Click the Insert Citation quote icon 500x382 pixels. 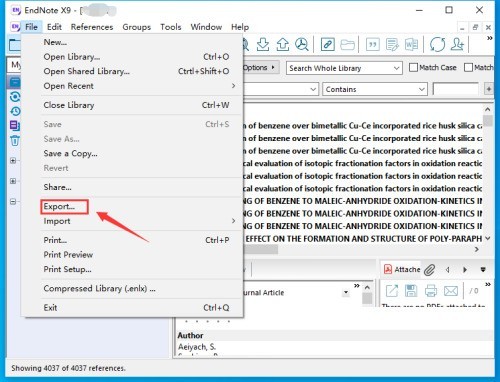(373, 44)
